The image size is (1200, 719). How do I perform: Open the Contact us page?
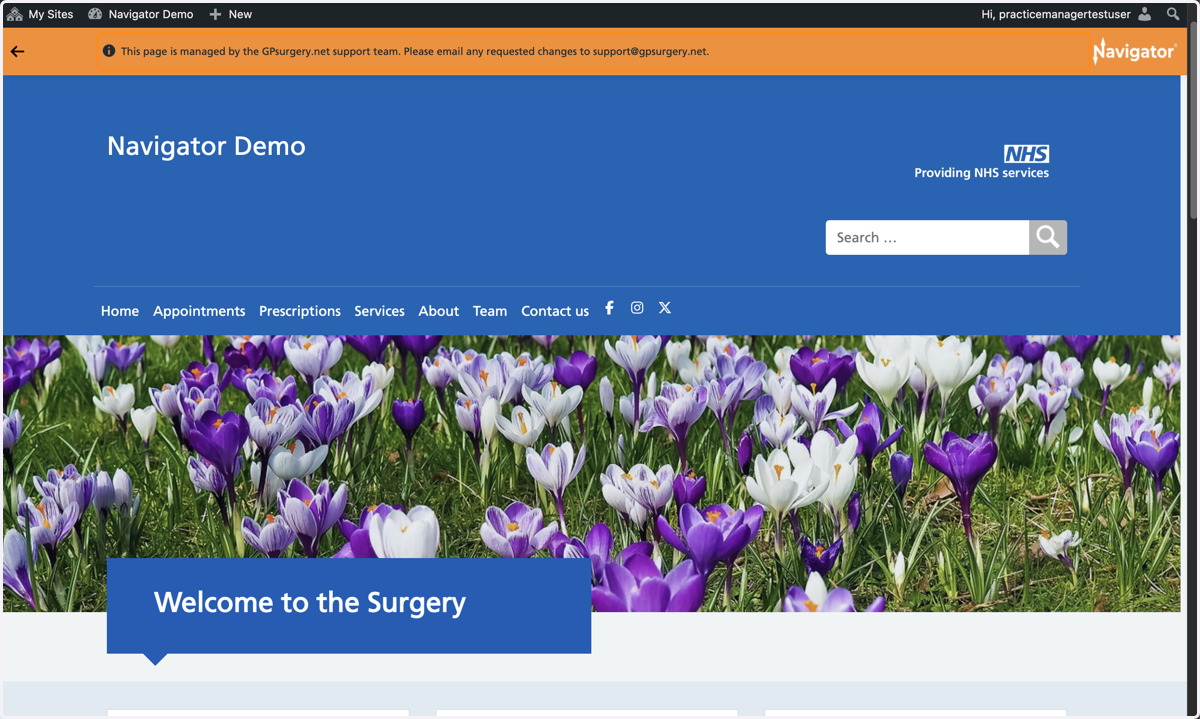555,311
